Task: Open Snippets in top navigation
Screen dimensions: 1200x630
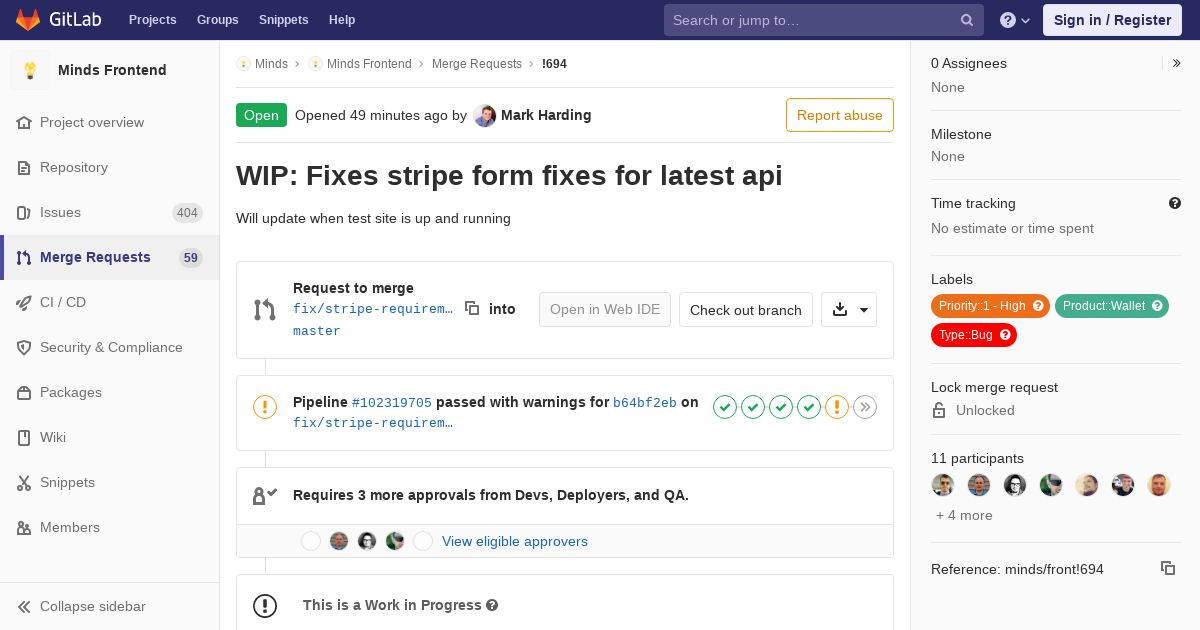Action: 284,20
